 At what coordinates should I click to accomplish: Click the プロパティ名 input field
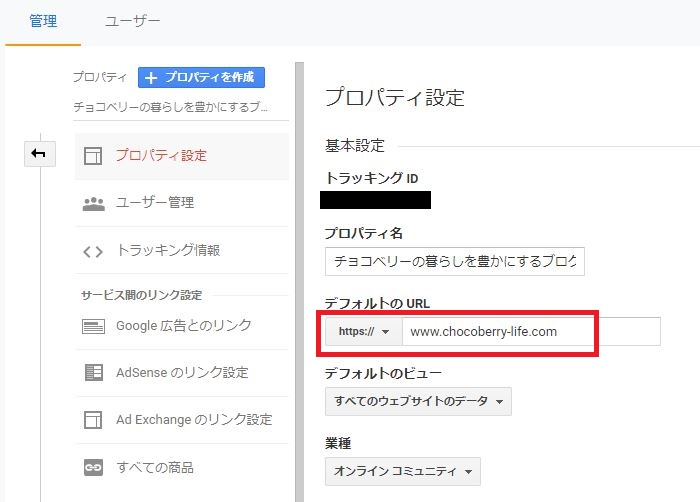pos(454,261)
